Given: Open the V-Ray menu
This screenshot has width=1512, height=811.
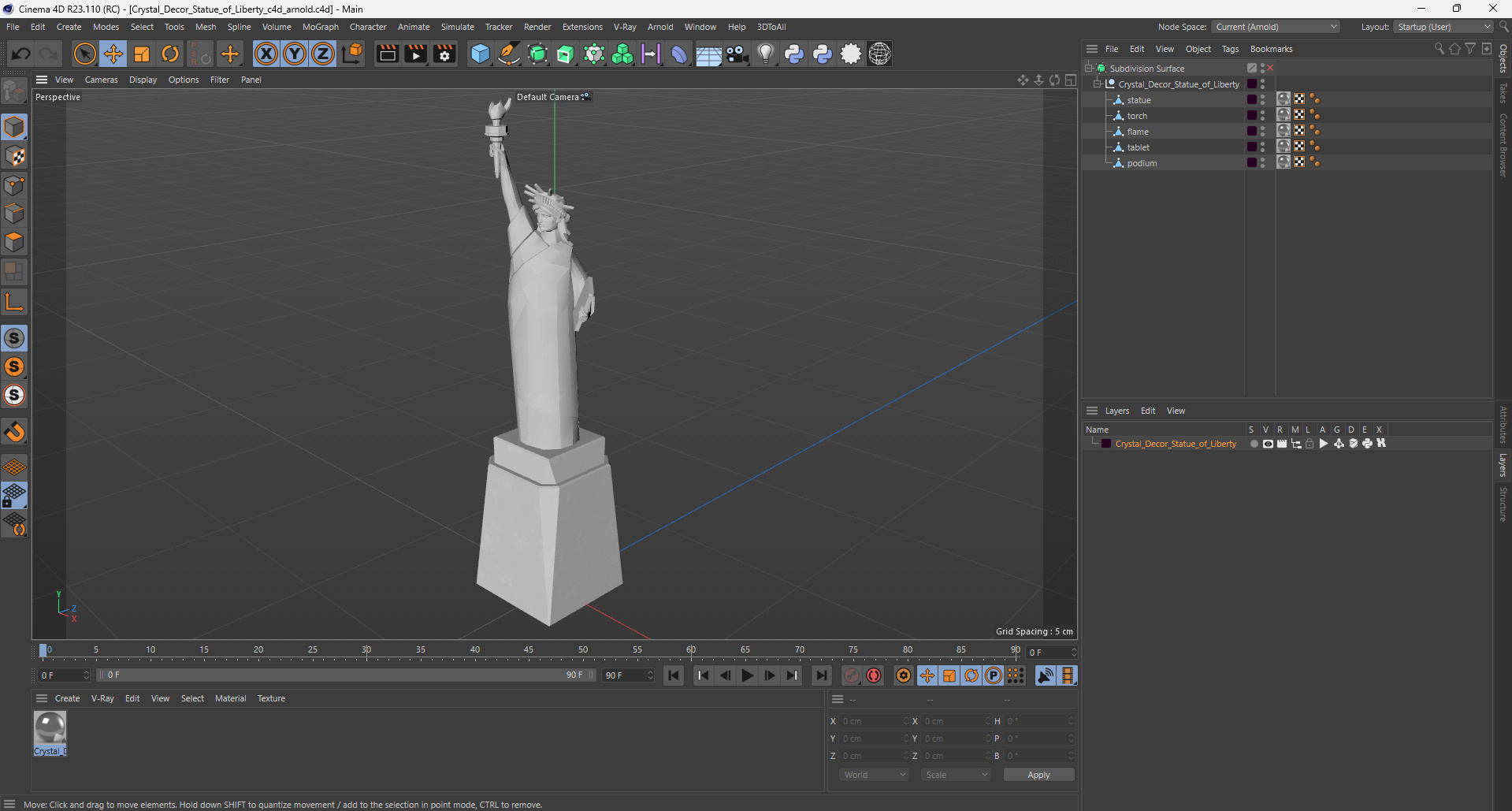Looking at the screenshot, I should point(625,27).
